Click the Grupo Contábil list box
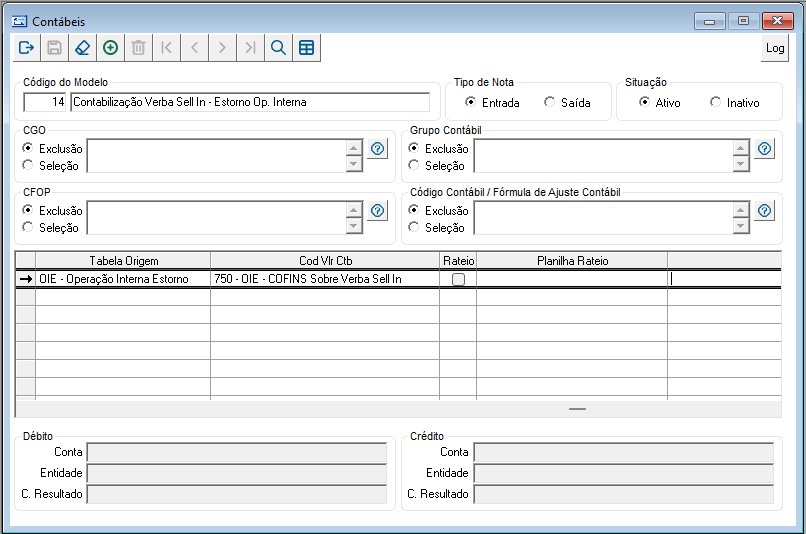 pos(603,156)
